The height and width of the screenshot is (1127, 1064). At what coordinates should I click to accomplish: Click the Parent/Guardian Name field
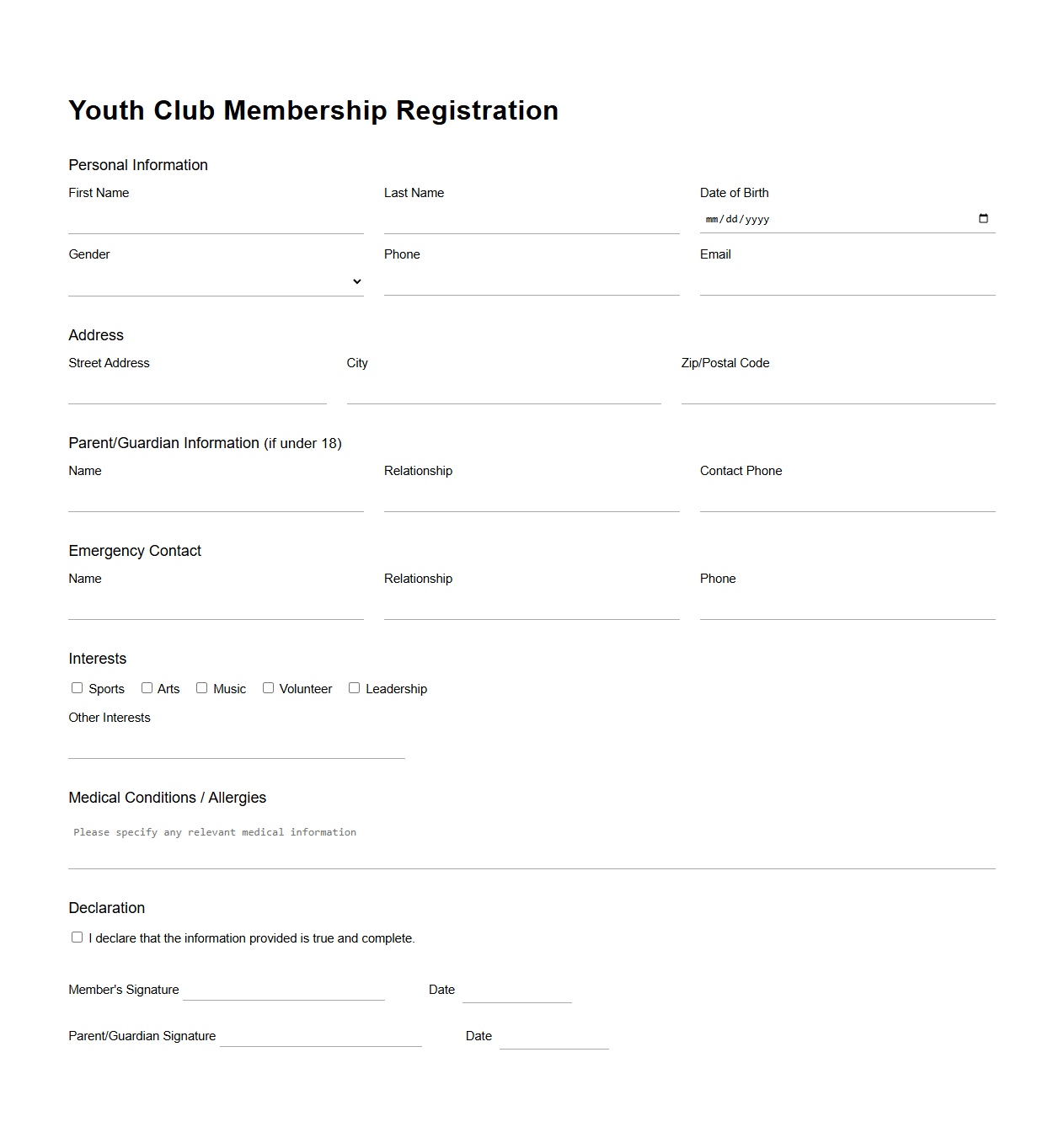point(215,501)
